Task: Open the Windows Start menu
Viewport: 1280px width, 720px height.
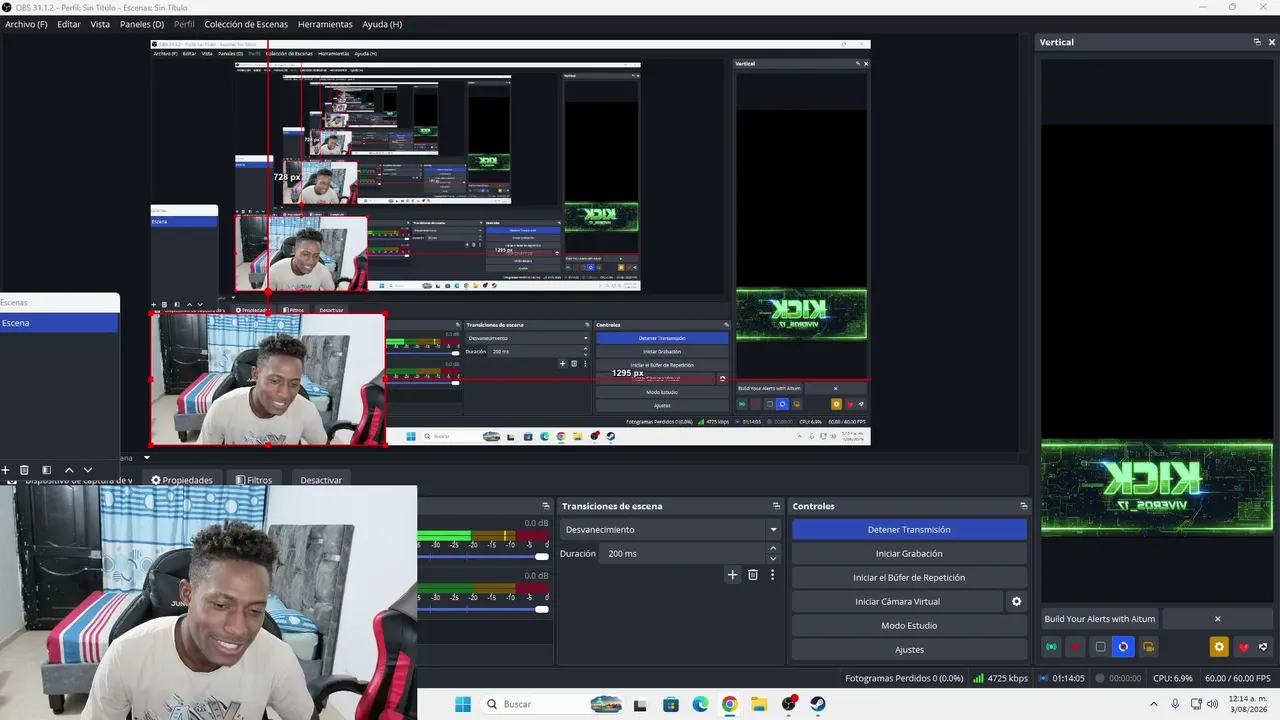Action: 463,704
